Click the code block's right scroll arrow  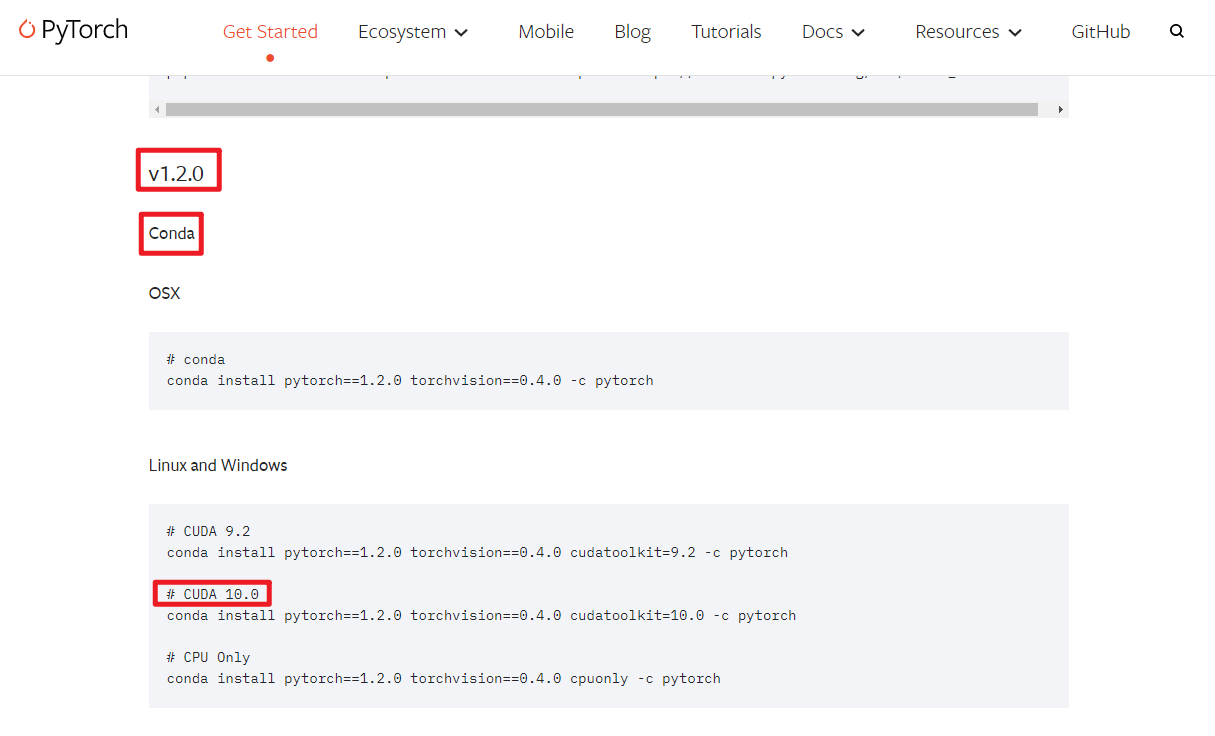pos(1060,109)
